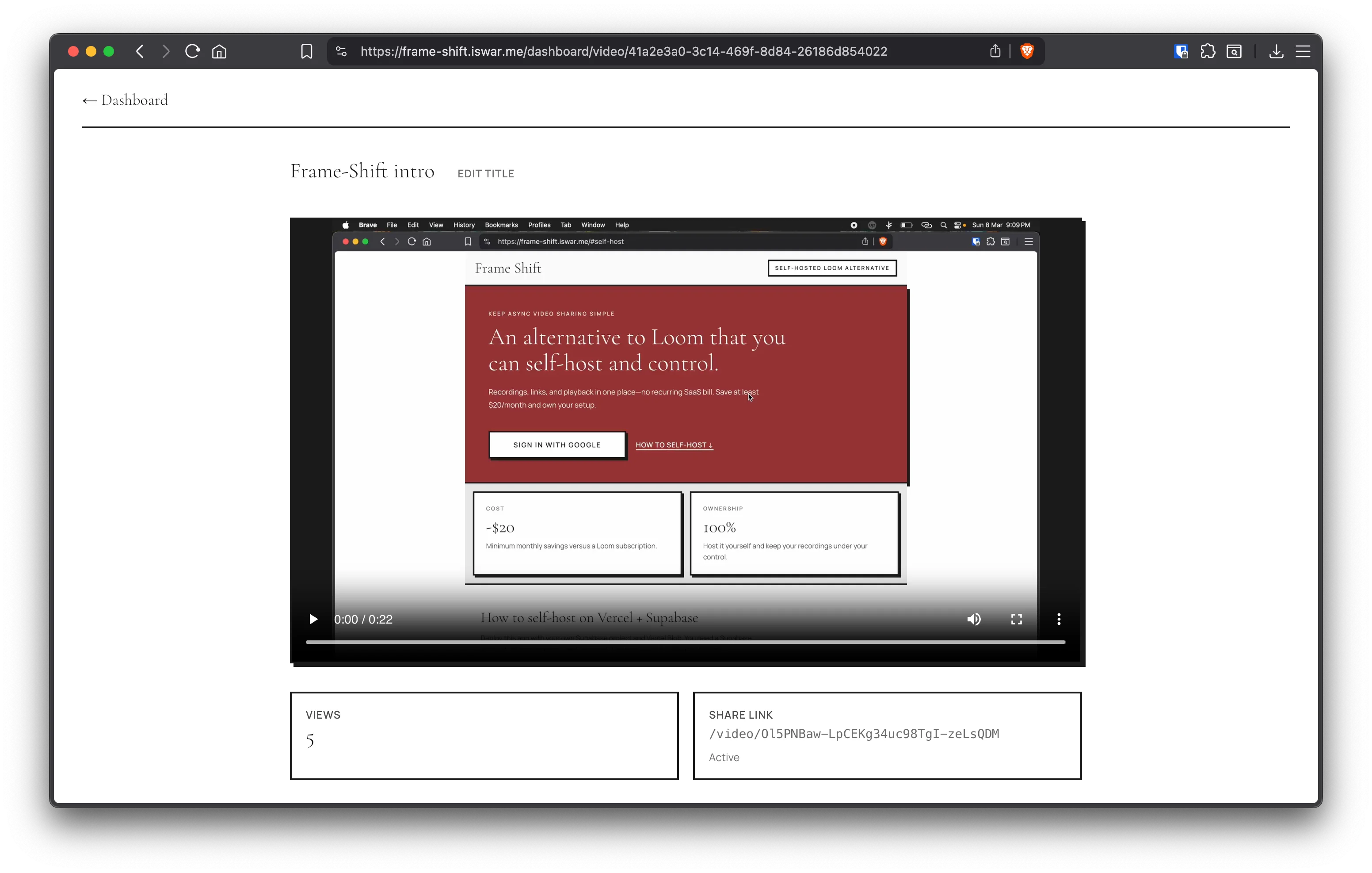Bookmark the current page

pyautogui.click(x=307, y=51)
